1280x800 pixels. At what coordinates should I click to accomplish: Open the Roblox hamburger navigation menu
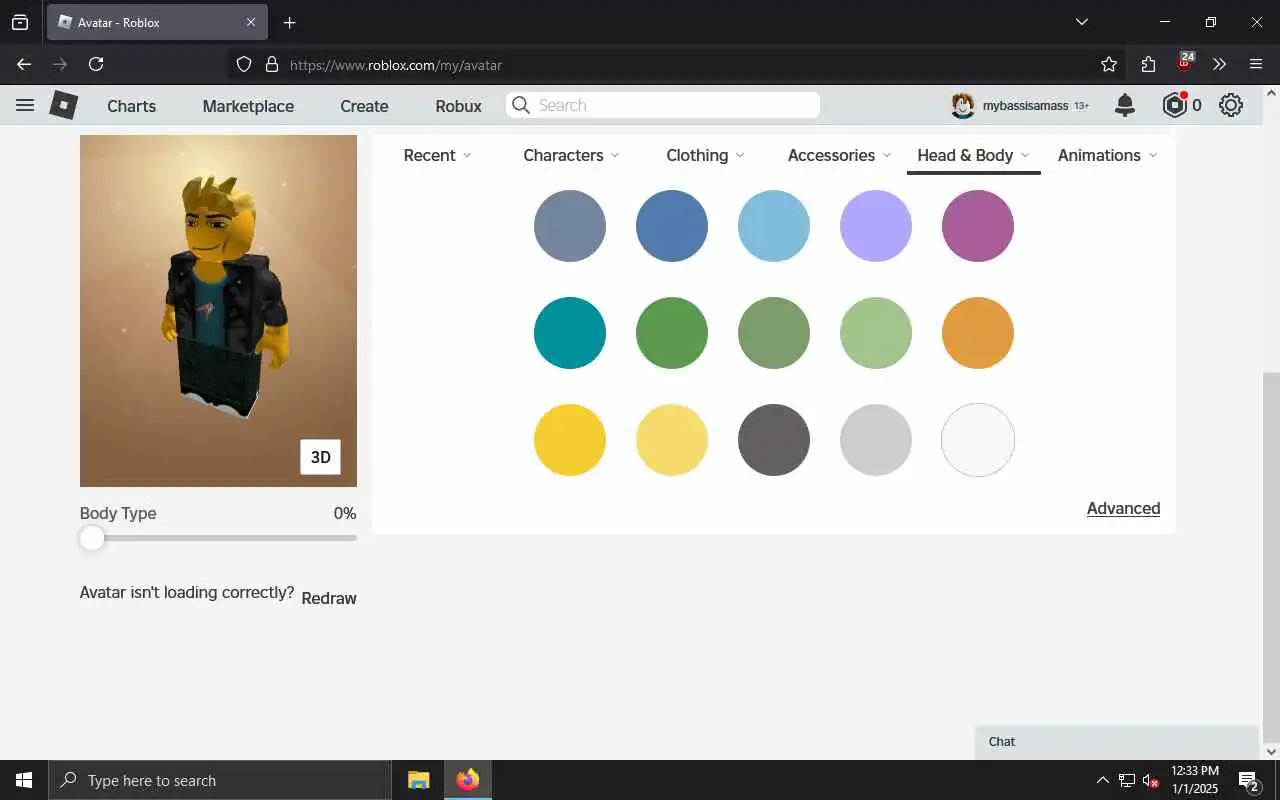click(25, 105)
